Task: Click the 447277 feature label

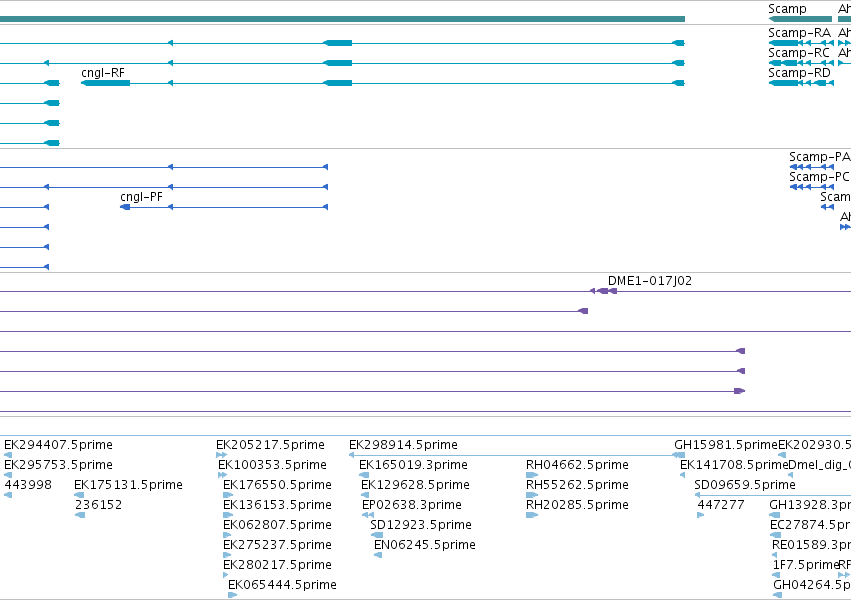Action: tap(721, 505)
